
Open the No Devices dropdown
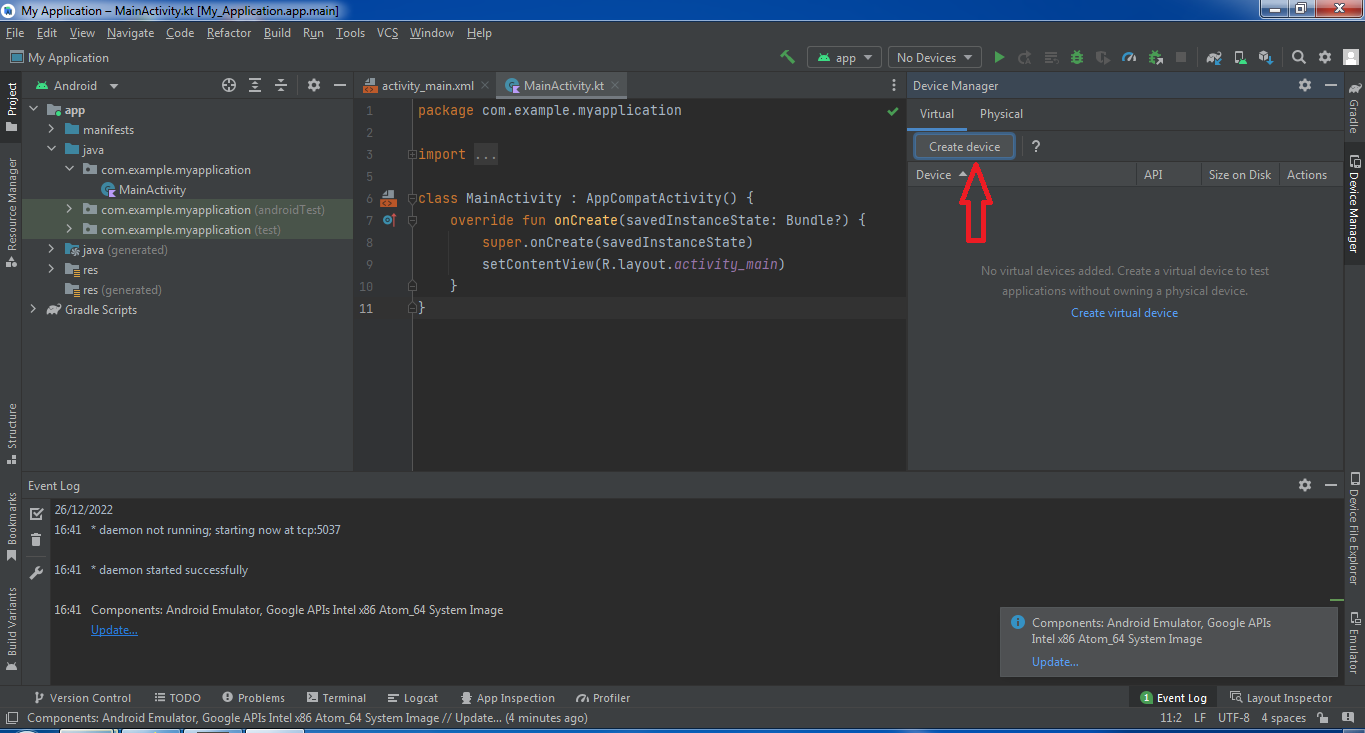pos(934,58)
